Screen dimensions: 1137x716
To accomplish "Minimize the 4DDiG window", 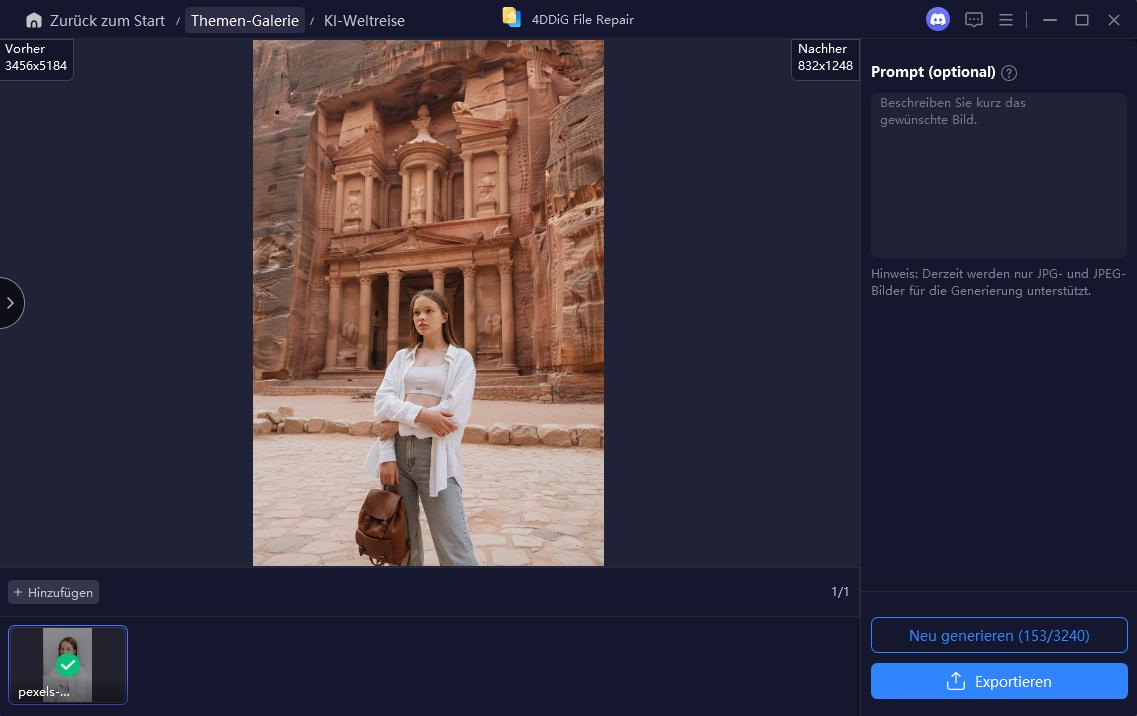I will click(1049, 20).
